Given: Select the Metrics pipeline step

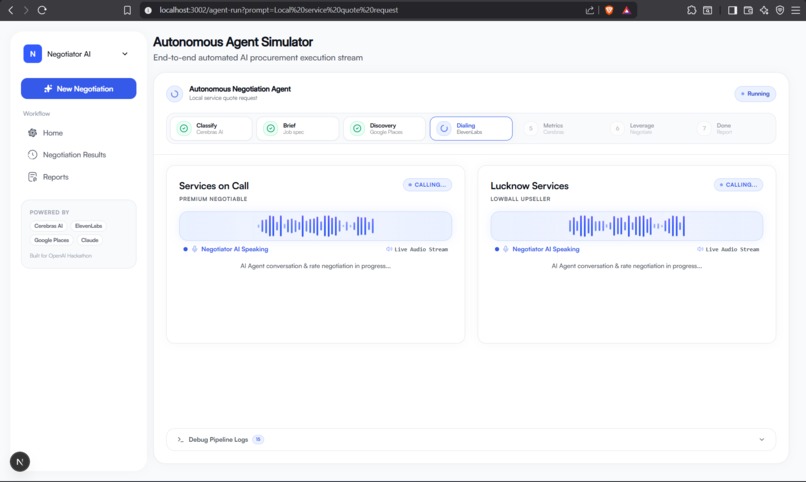Looking at the screenshot, I should pos(558,128).
